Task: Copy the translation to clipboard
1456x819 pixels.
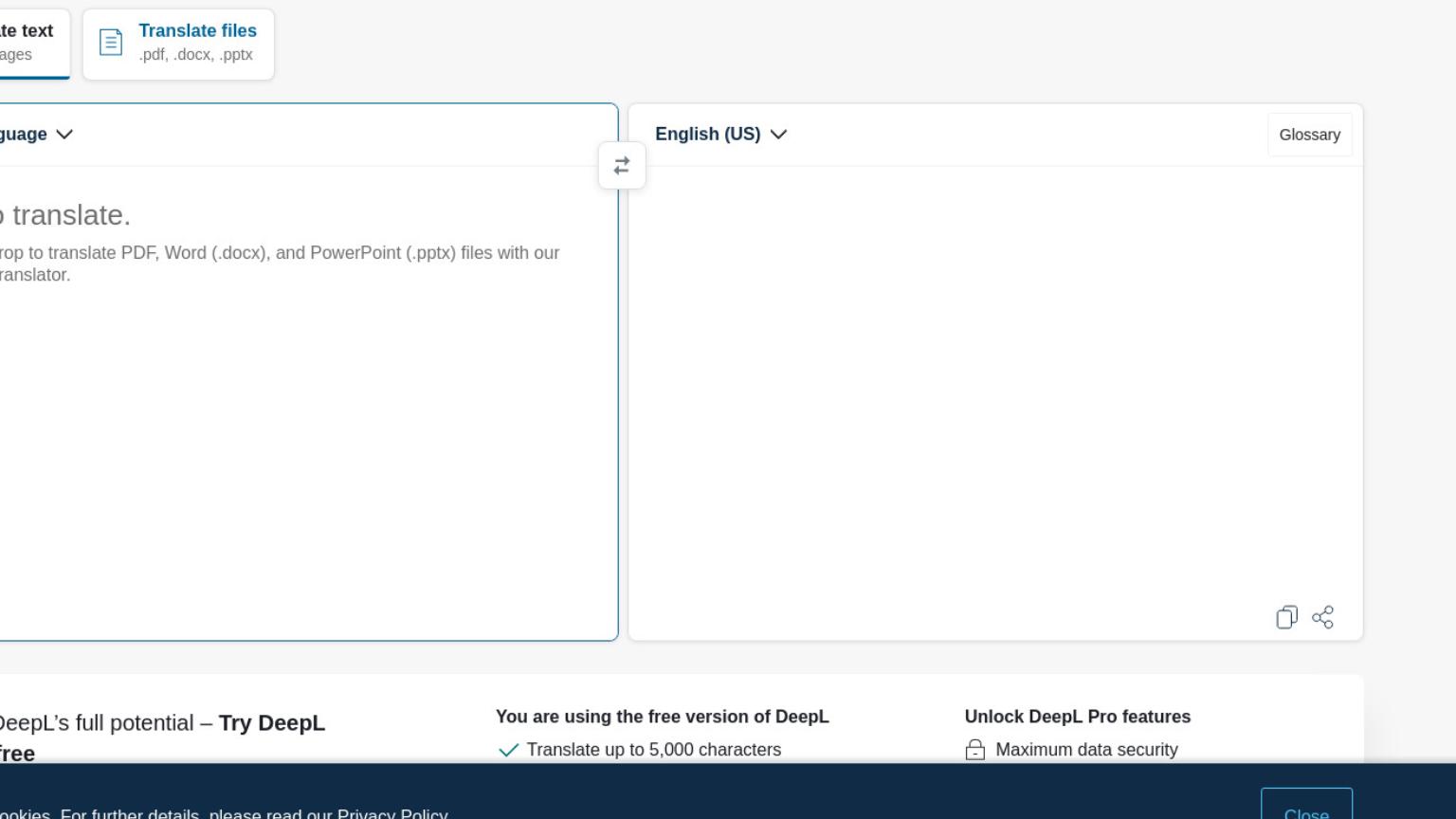Action: (x=1286, y=618)
